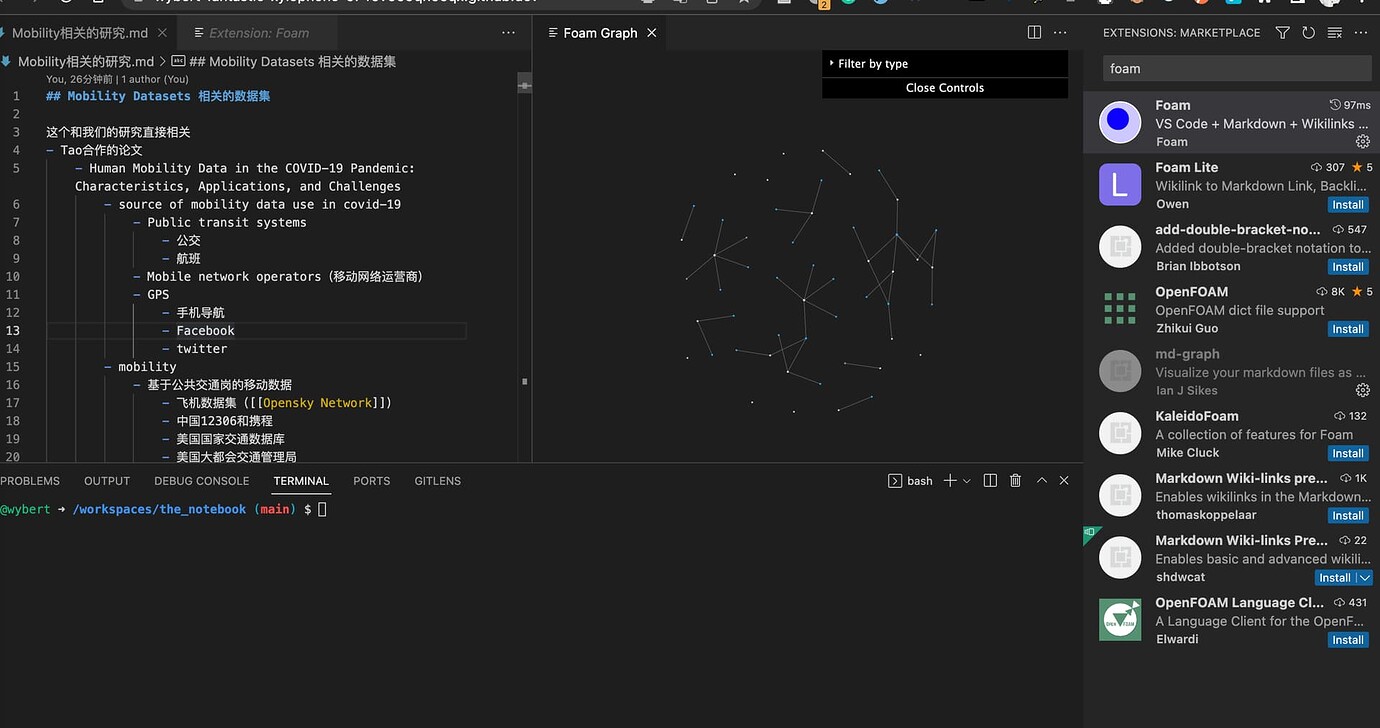
Task: Open the install options dropdown for shdwcat extension
Action: (x=1363, y=577)
